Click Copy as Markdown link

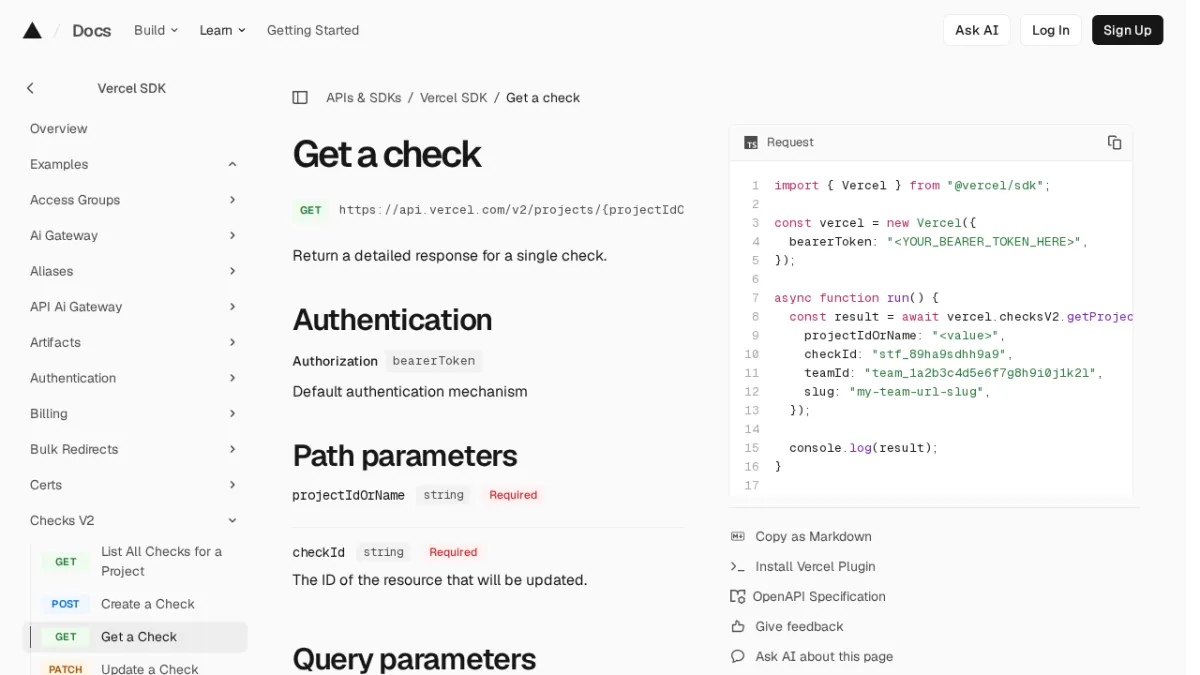(x=814, y=536)
